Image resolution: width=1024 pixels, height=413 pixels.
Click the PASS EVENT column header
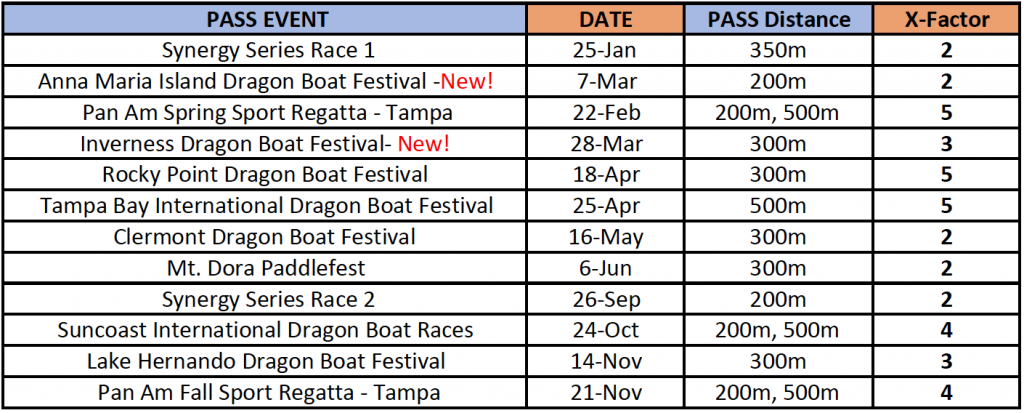(267, 19)
